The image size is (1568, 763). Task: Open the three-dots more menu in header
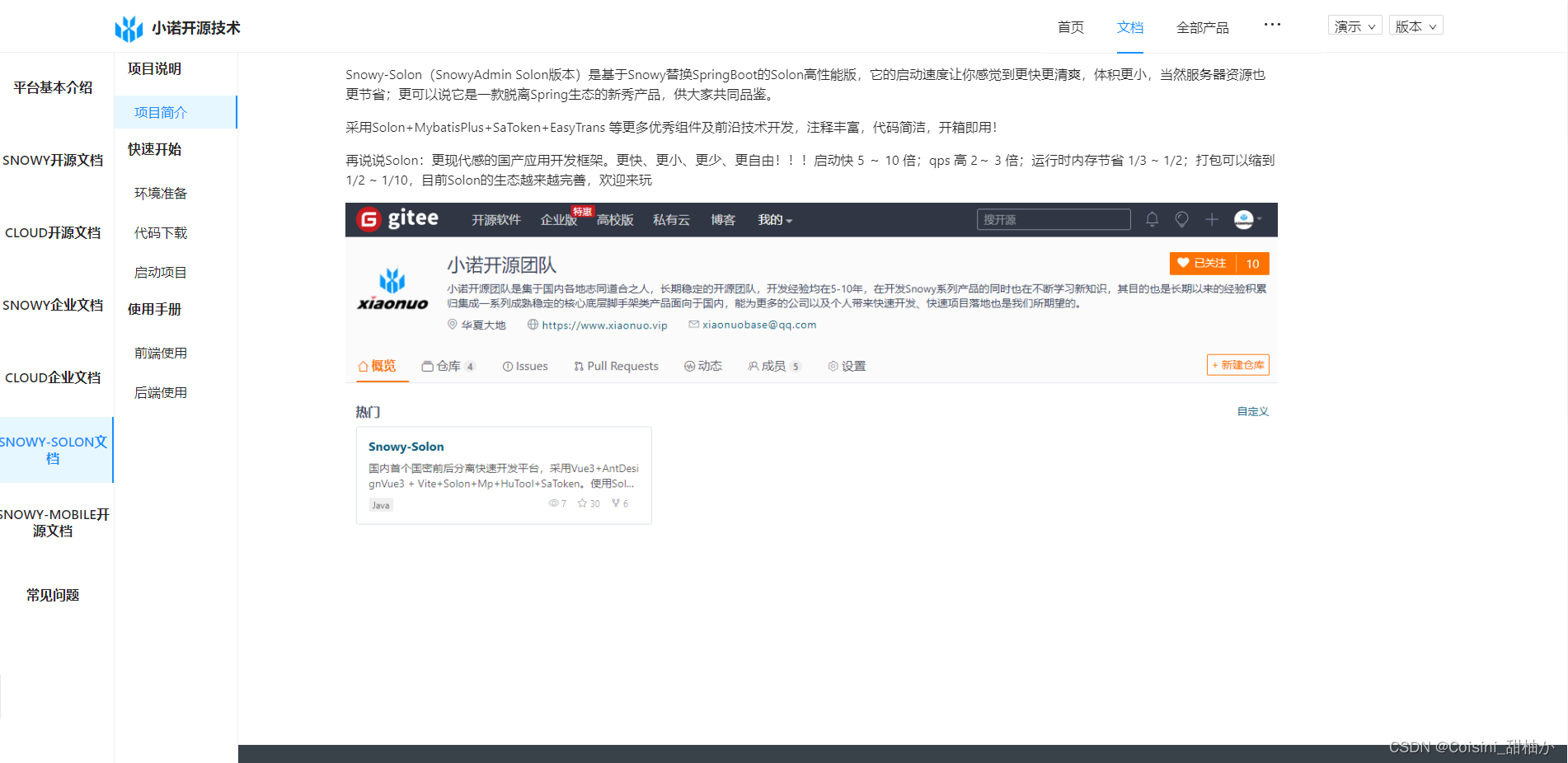point(1272,25)
